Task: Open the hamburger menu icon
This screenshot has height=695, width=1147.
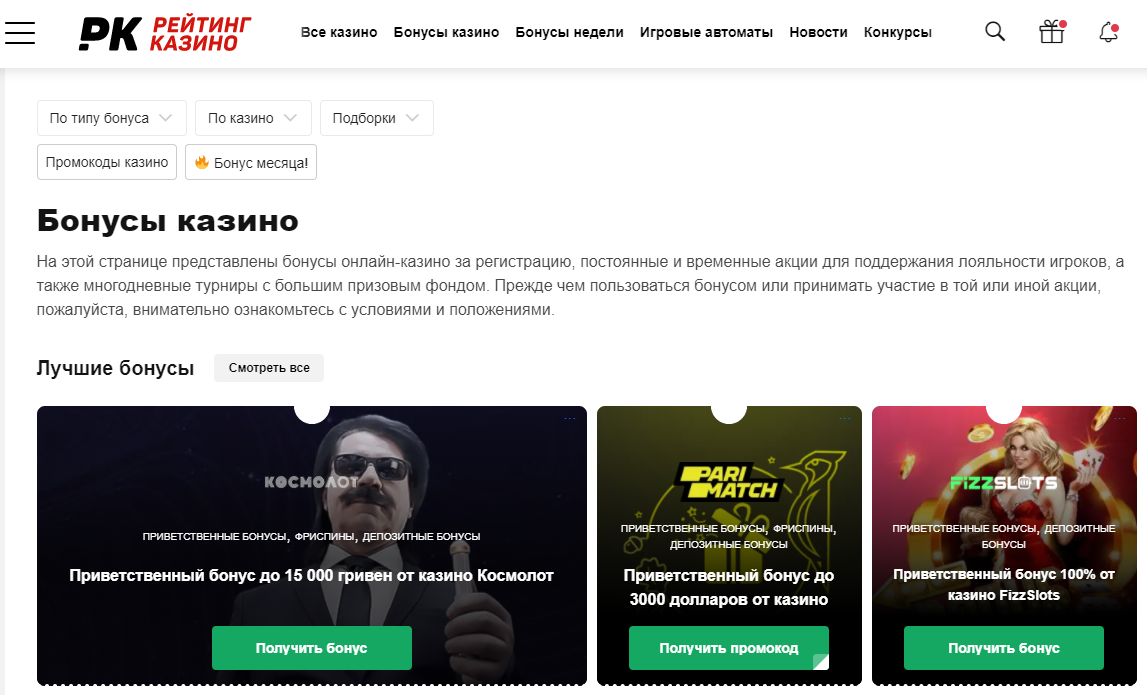Action: pos(20,32)
